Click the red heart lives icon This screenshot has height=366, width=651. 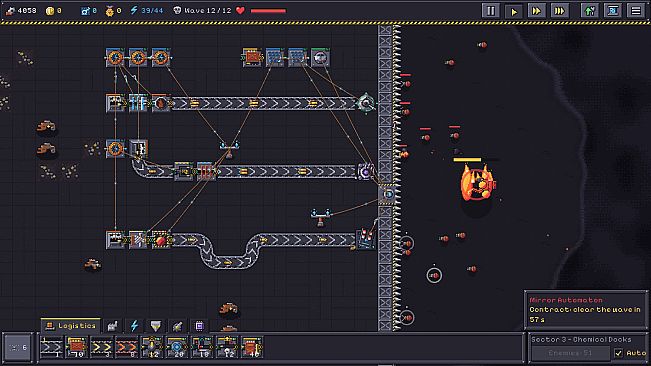coord(240,10)
